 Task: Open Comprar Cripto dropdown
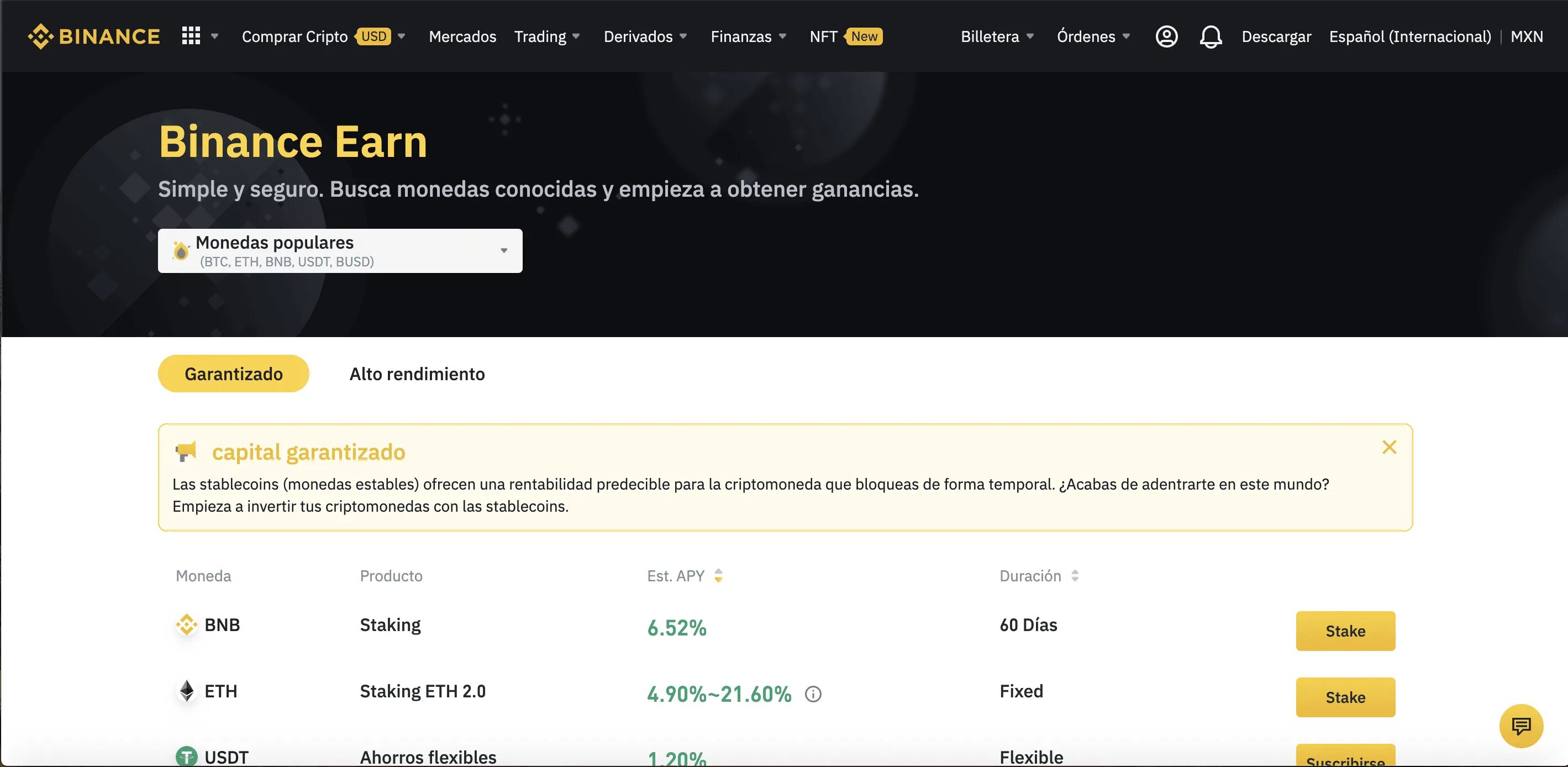(x=324, y=36)
